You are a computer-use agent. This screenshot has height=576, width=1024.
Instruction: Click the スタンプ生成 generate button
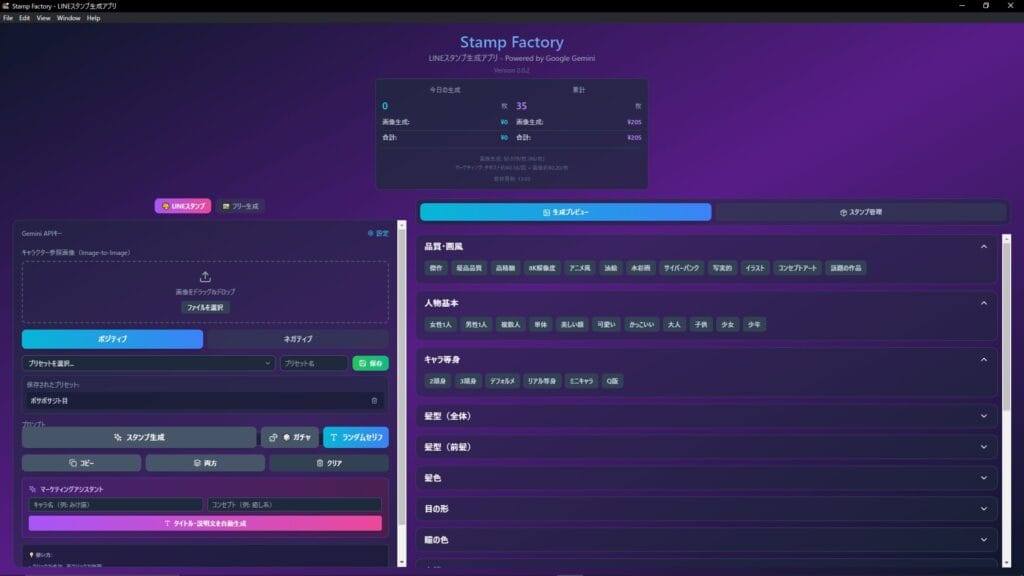pyautogui.click(x=139, y=437)
